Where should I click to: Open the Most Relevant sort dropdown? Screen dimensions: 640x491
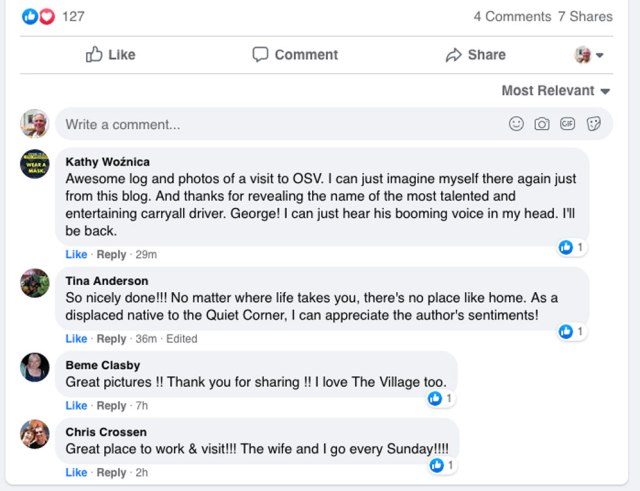(x=555, y=91)
